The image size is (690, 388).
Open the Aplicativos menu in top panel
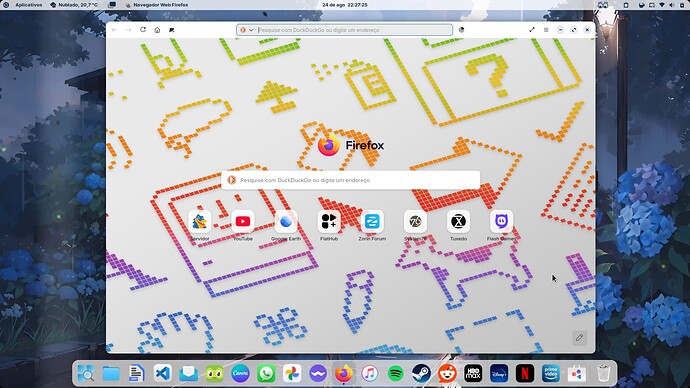pos(29,5)
